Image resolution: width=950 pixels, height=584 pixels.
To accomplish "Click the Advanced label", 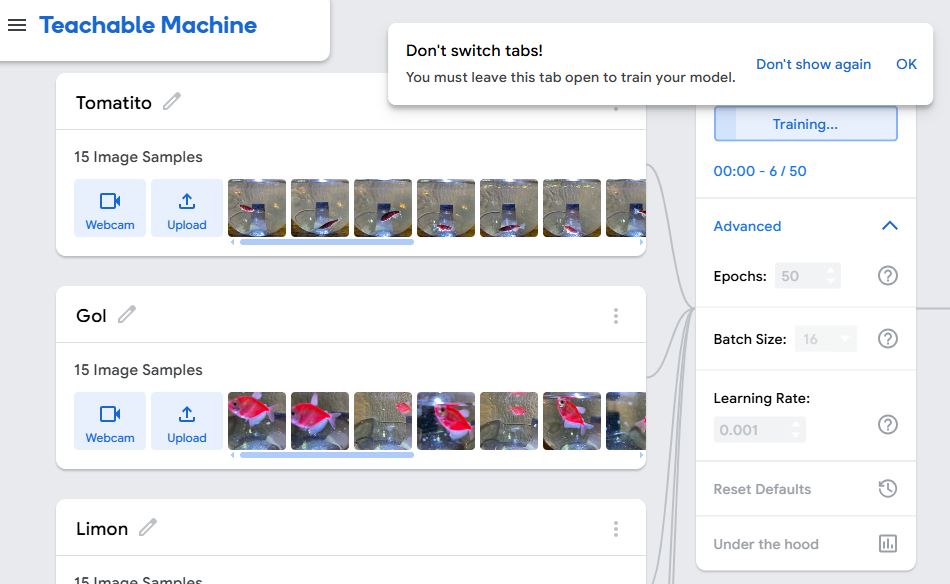I will coord(747,226).
